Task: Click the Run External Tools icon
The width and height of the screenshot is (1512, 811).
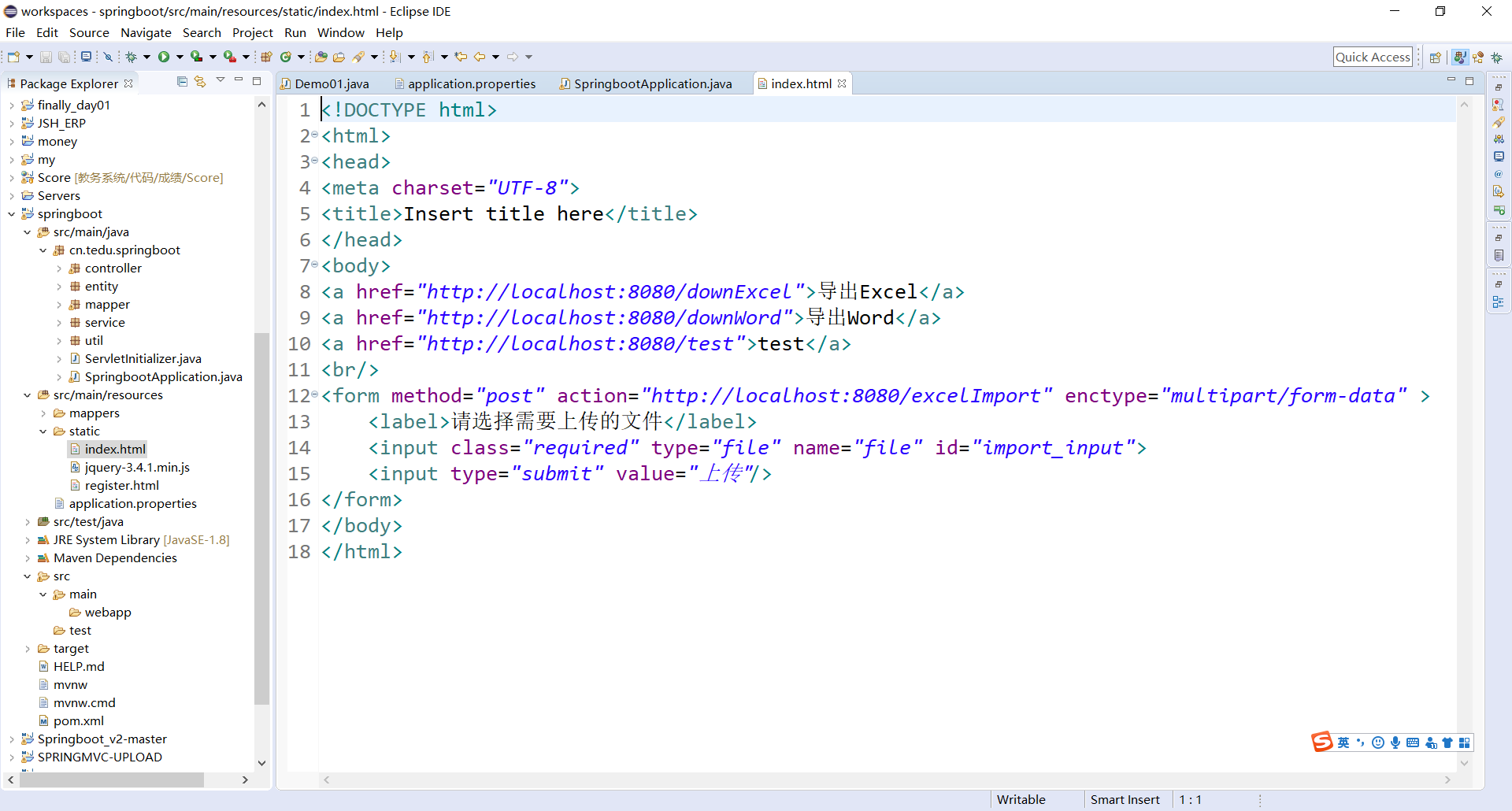Action: click(x=230, y=57)
